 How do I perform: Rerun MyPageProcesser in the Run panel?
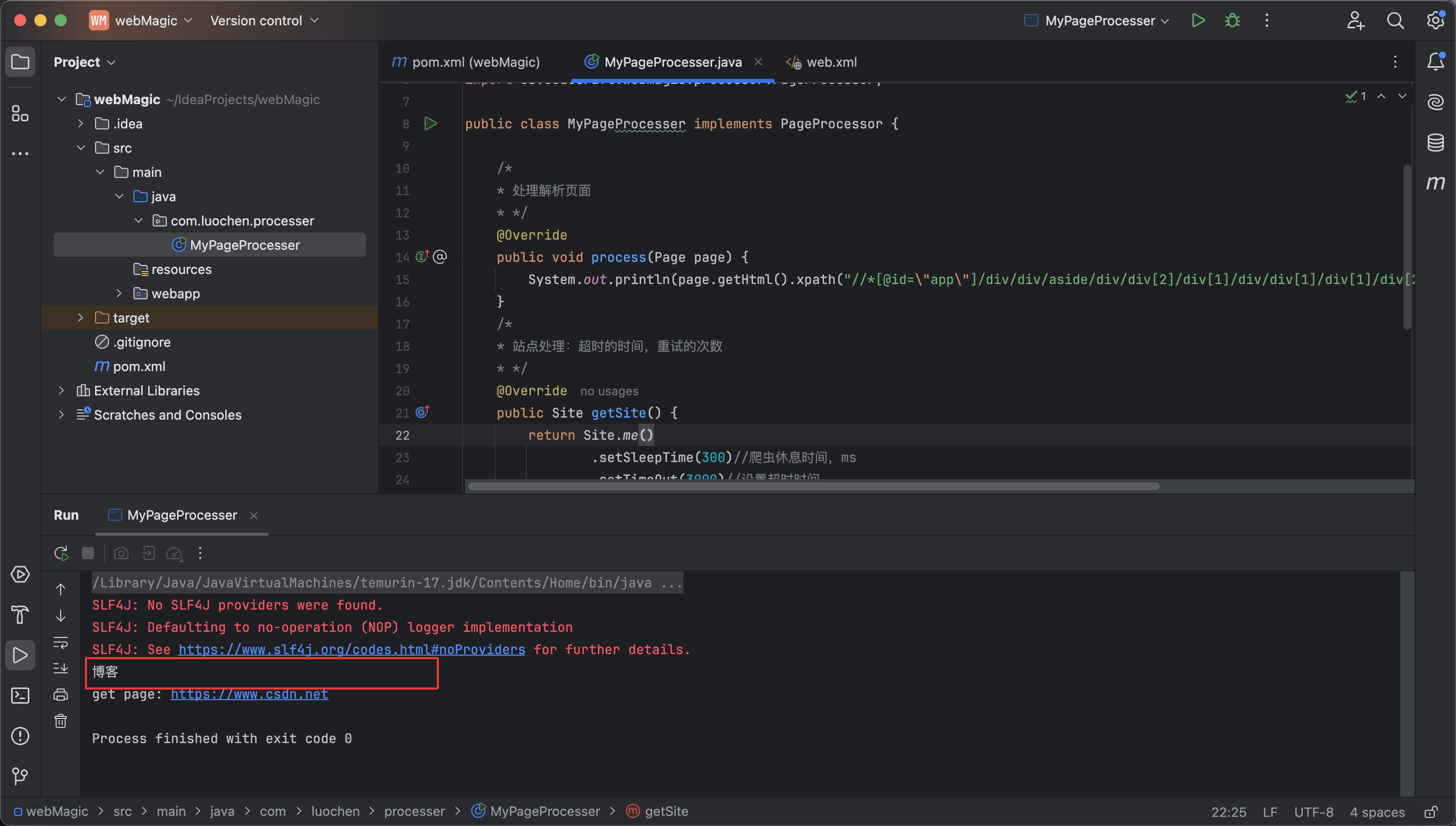pyautogui.click(x=61, y=553)
